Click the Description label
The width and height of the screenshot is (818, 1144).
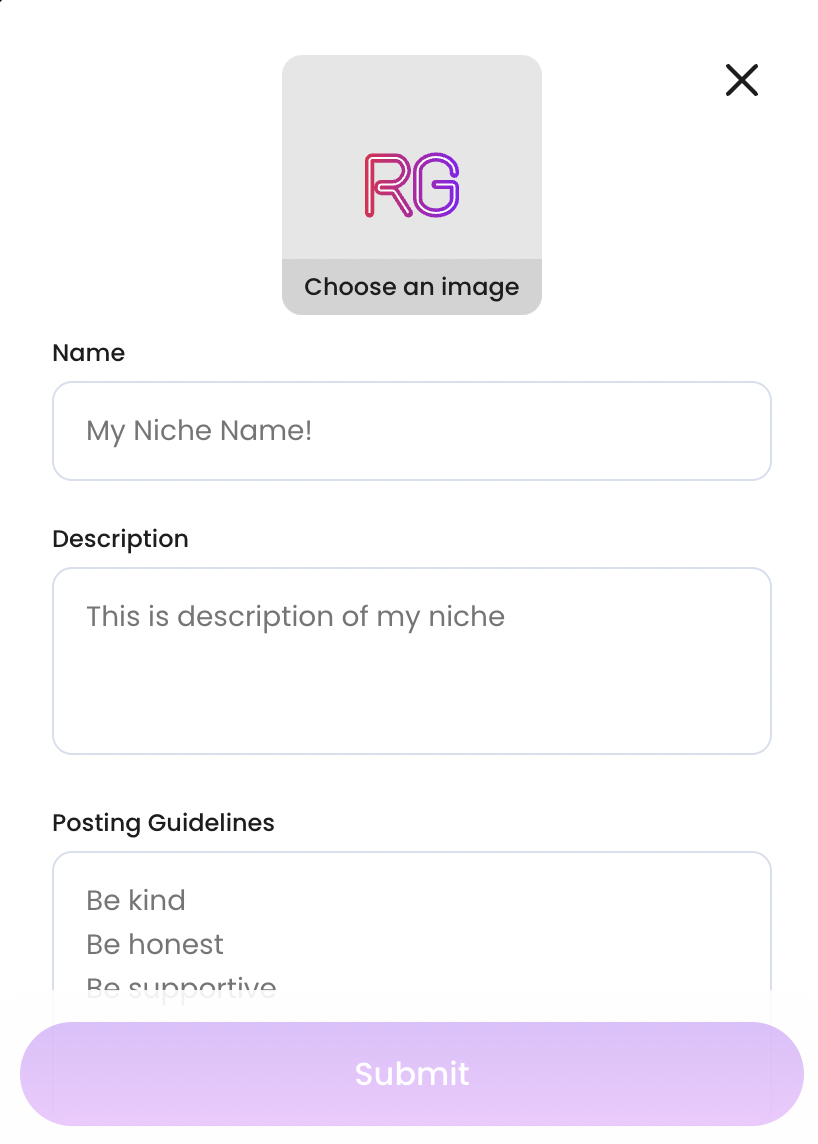[120, 539]
